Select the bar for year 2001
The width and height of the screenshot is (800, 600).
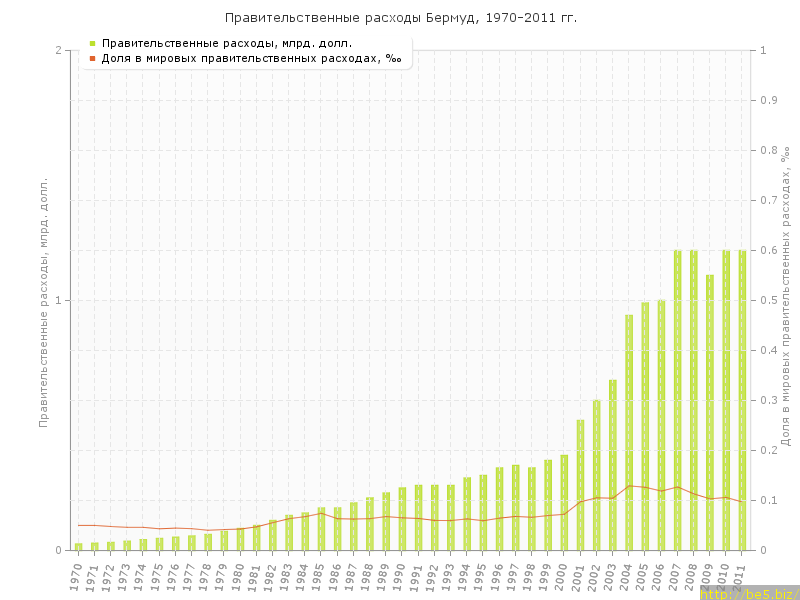(x=580, y=485)
